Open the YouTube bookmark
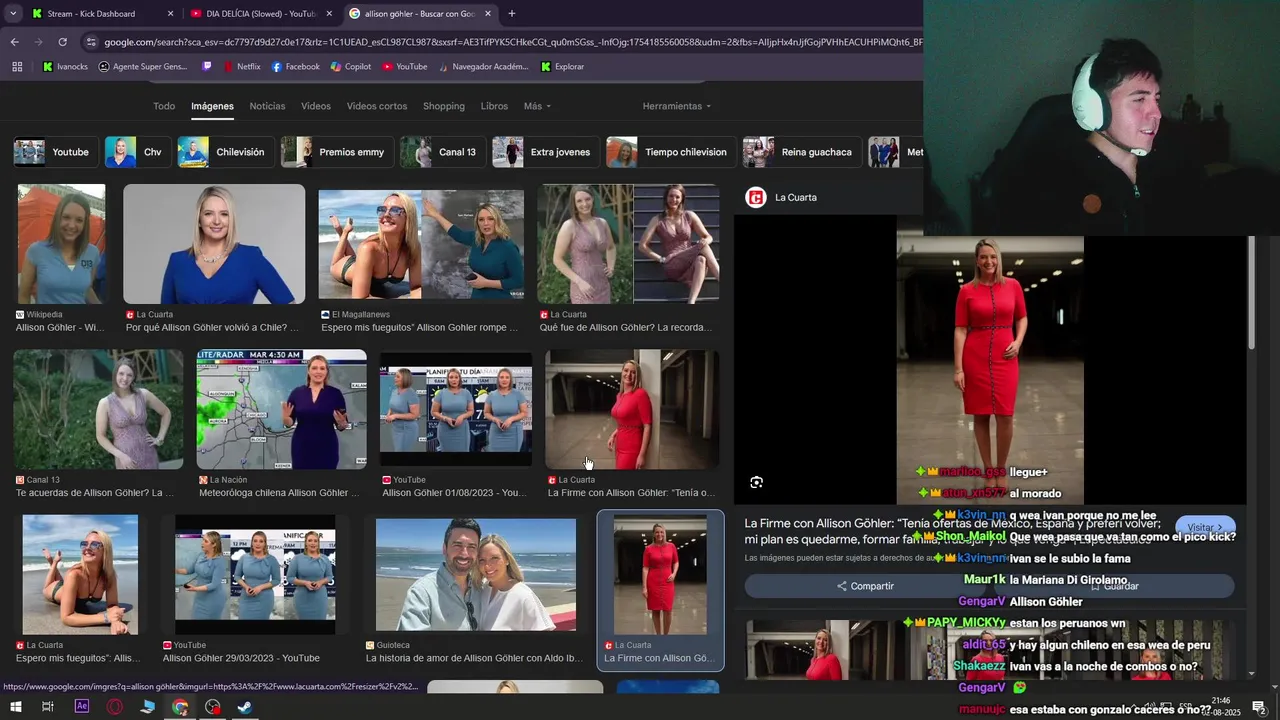 (x=404, y=67)
